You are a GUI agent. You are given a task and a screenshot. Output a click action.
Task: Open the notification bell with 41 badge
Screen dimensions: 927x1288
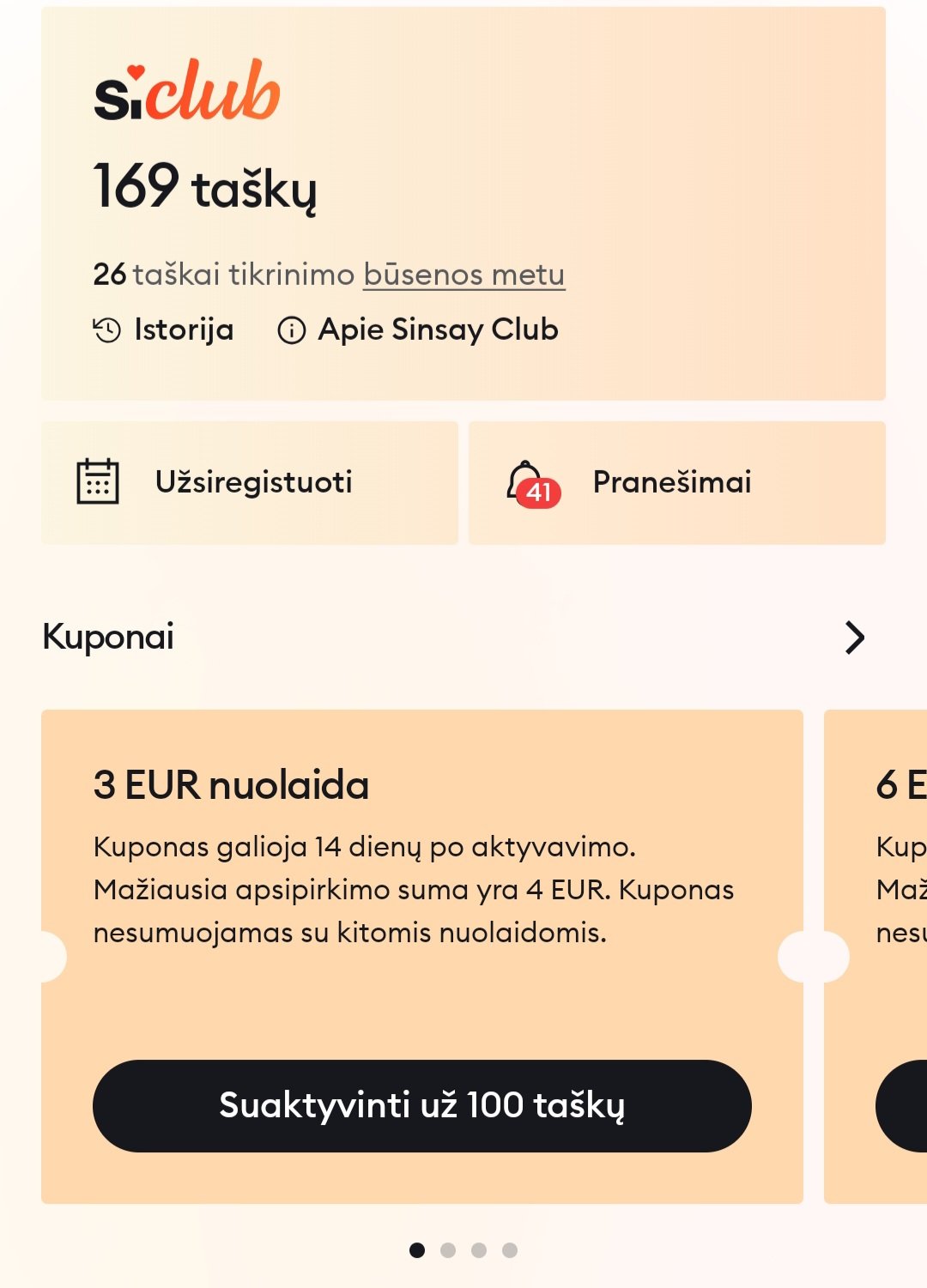point(532,484)
